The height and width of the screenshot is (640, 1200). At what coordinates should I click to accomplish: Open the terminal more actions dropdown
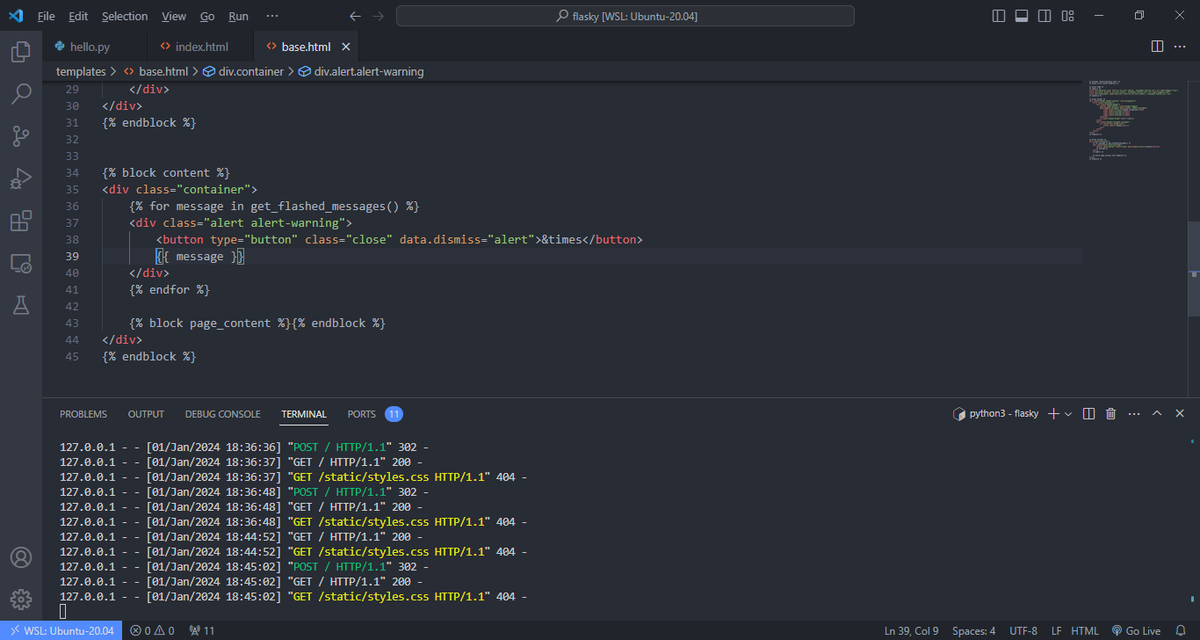[x=1133, y=412]
